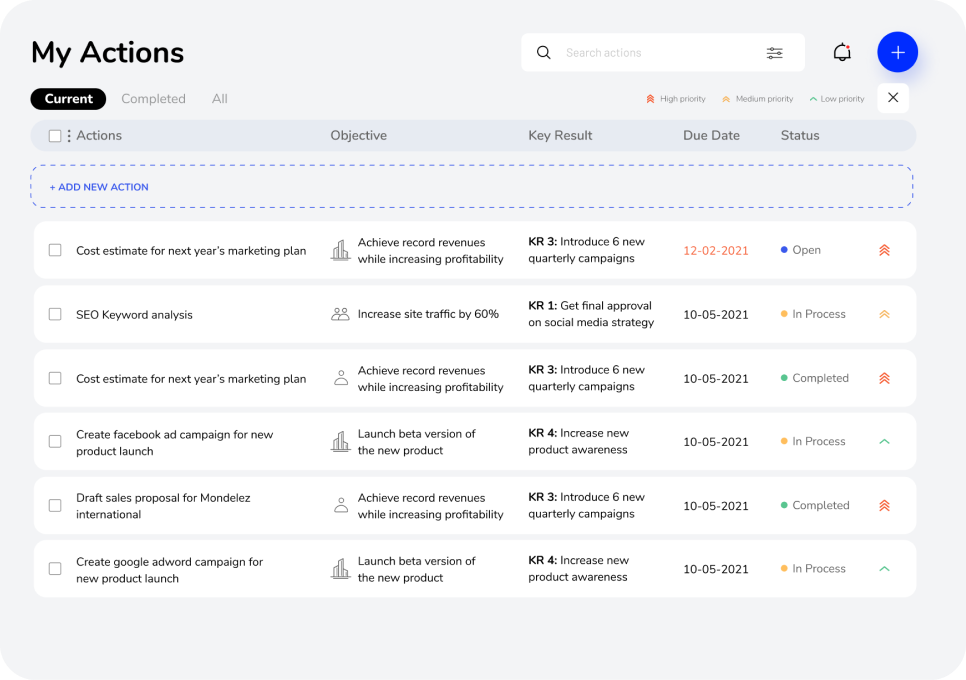Viewport: 966px width, 680px height.
Task: Click the notifications bell icon
Action: (x=841, y=51)
